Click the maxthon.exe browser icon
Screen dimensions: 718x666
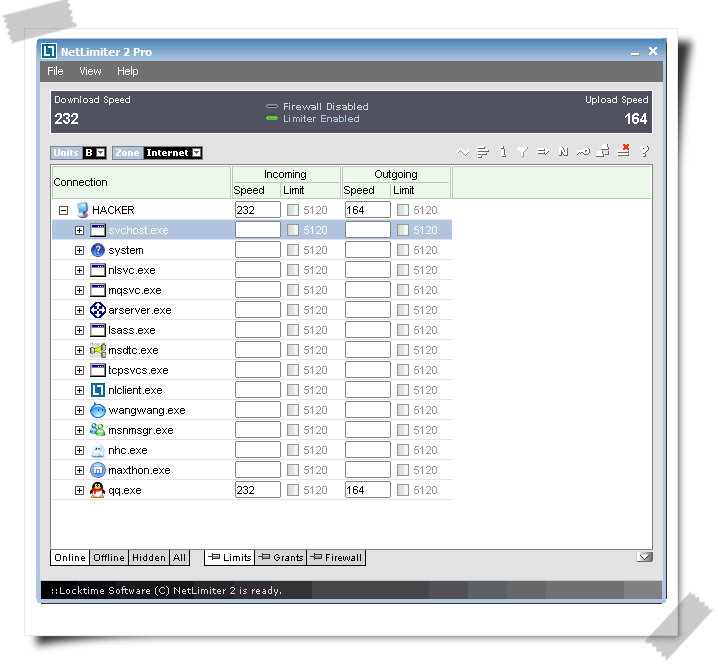point(98,470)
